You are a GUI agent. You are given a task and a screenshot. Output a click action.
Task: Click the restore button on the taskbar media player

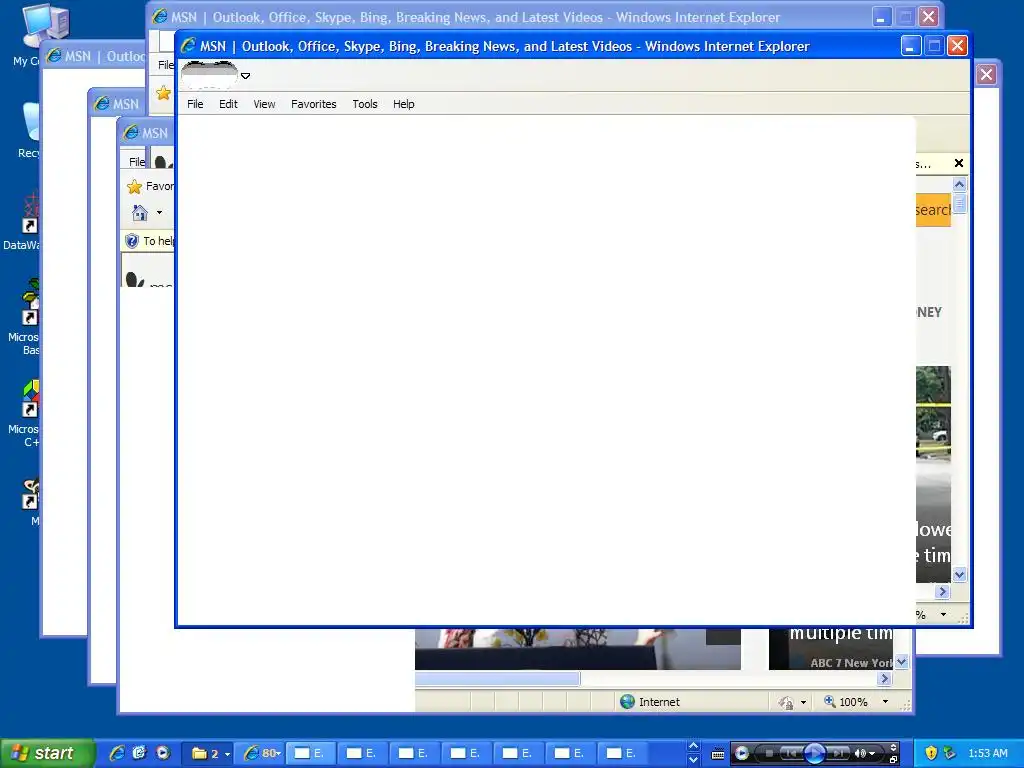coord(893,760)
